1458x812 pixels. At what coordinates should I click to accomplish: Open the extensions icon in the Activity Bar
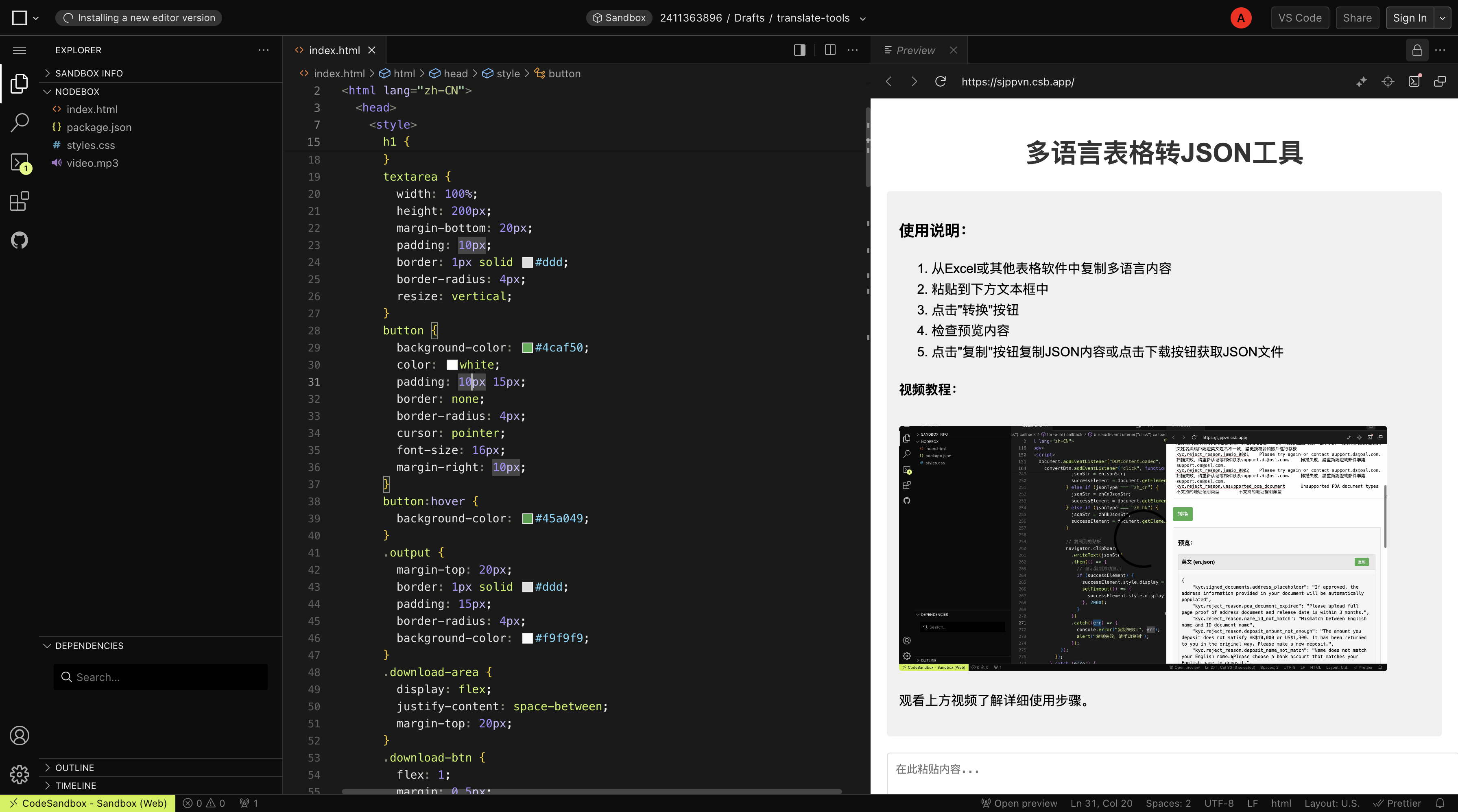coord(19,201)
